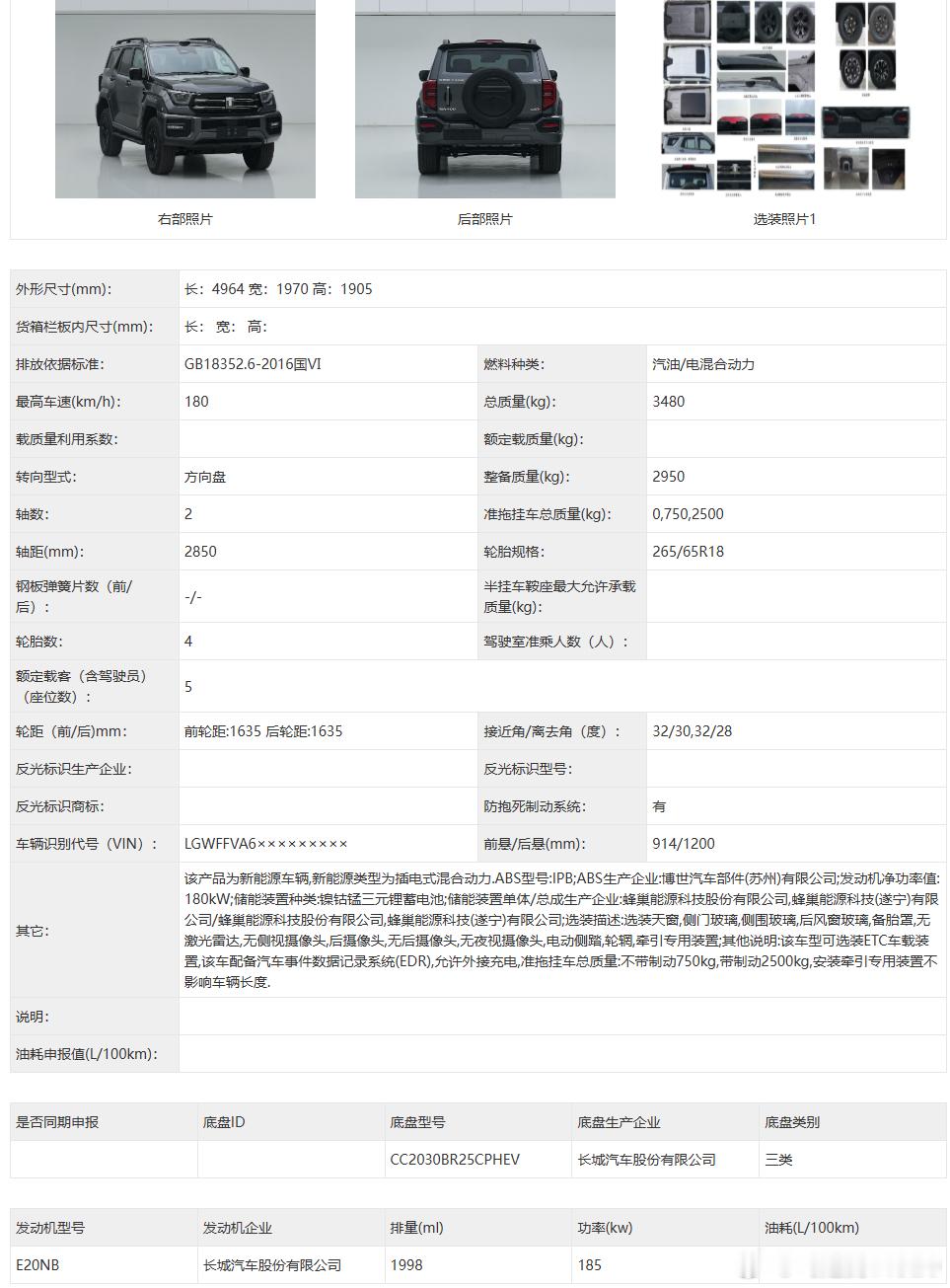This screenshot has height=1288, width=950.
Task: Select the curb mass value 2950
Action: point(668,477)
